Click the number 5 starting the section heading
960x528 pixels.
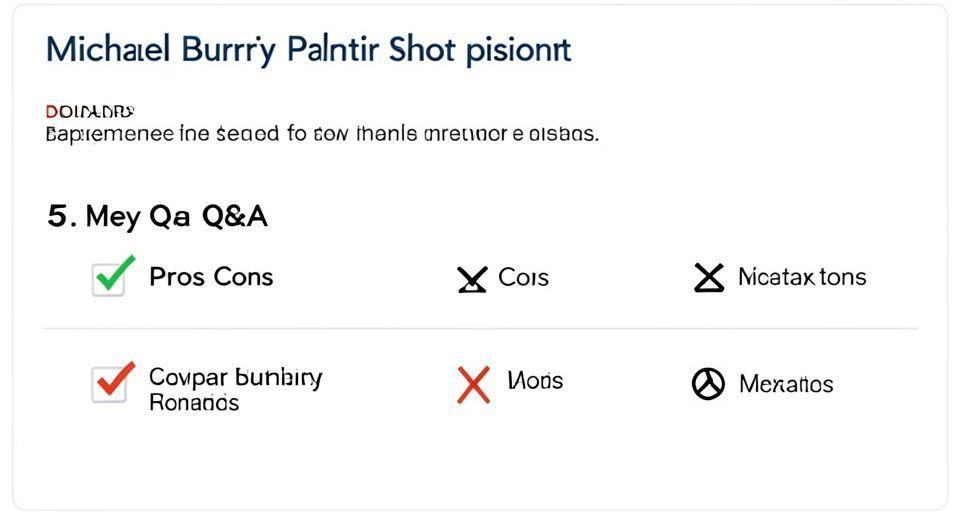point(58,216)
